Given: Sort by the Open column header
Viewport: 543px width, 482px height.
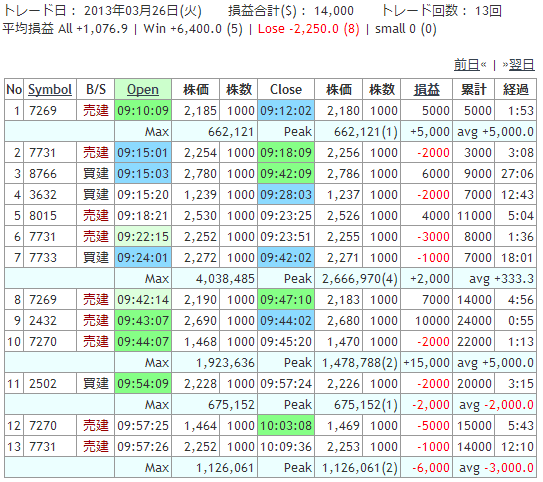Looking at the screenshot, I should pyautogui.click(x=143, y=90).
